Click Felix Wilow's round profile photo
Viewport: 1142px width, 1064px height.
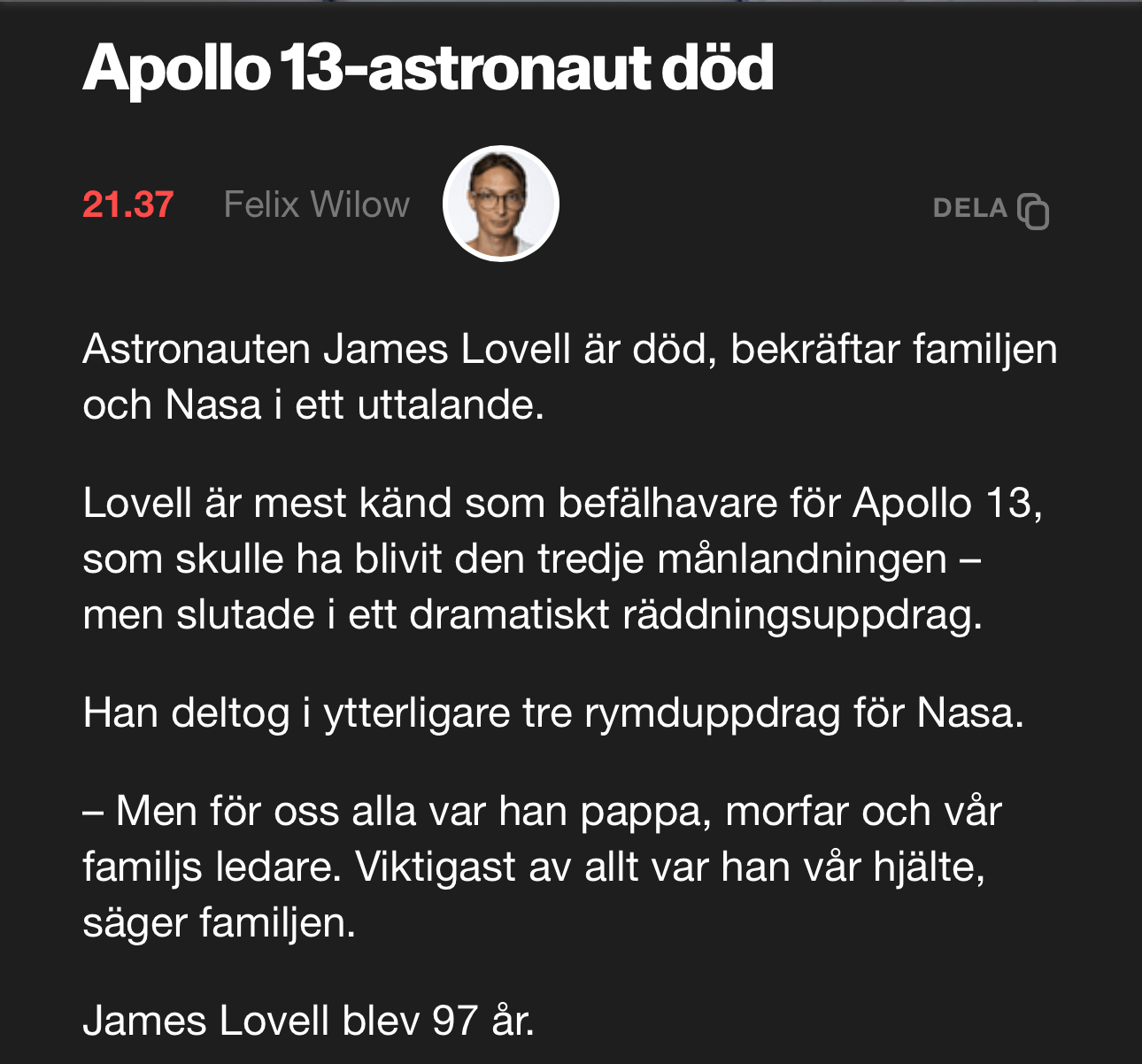pyautogui.click(x=501, y=204)
